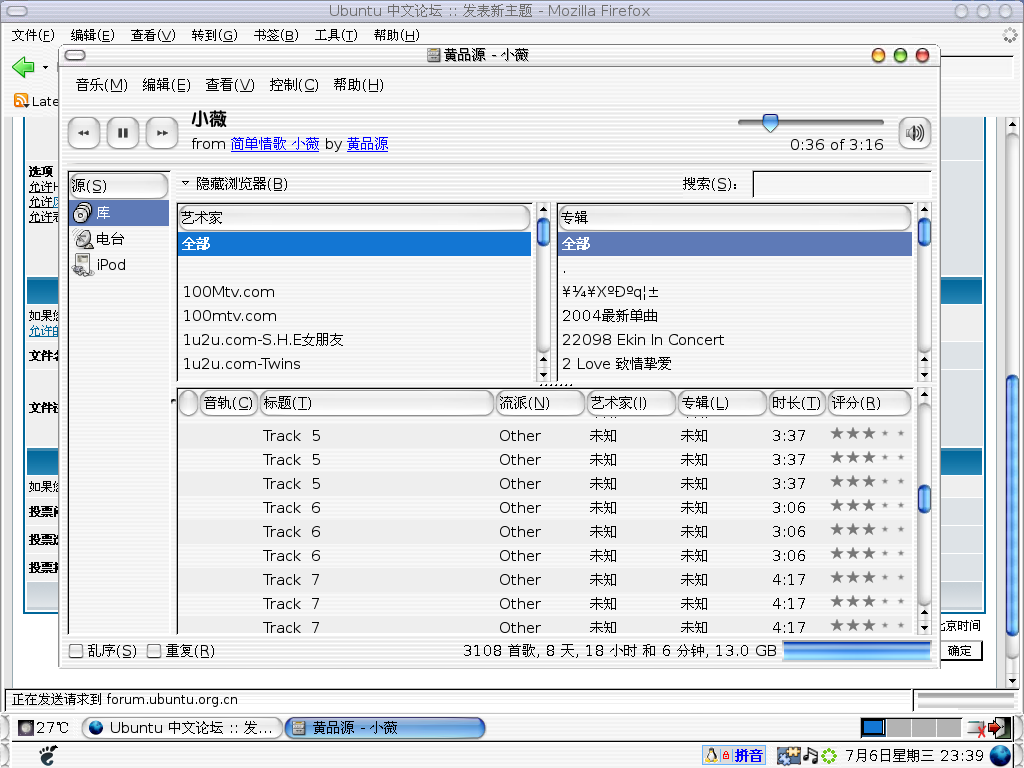
Task: Open the 27℃ weather applet
Action: 43,728
